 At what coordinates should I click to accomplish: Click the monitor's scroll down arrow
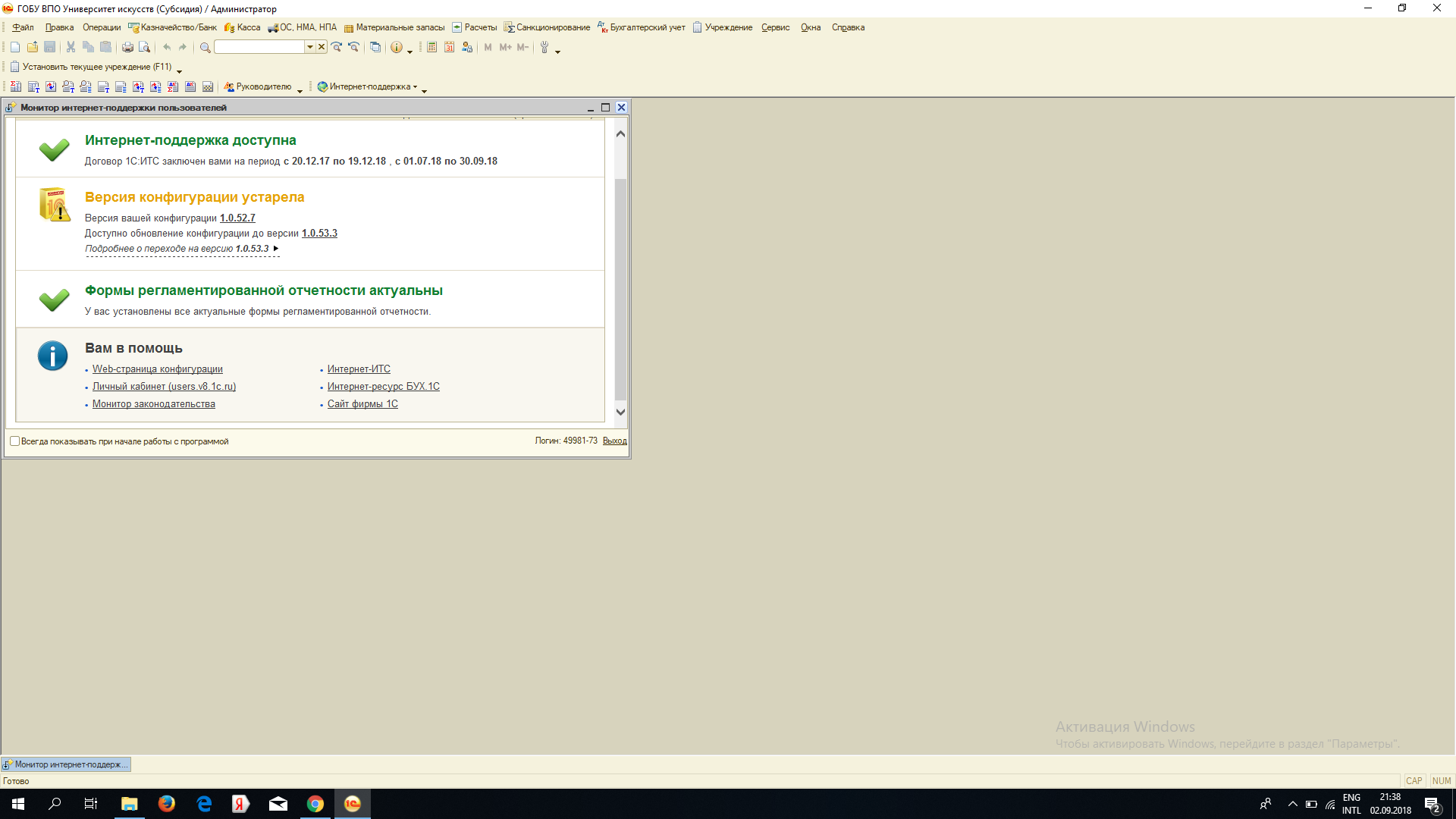[620, 412]
